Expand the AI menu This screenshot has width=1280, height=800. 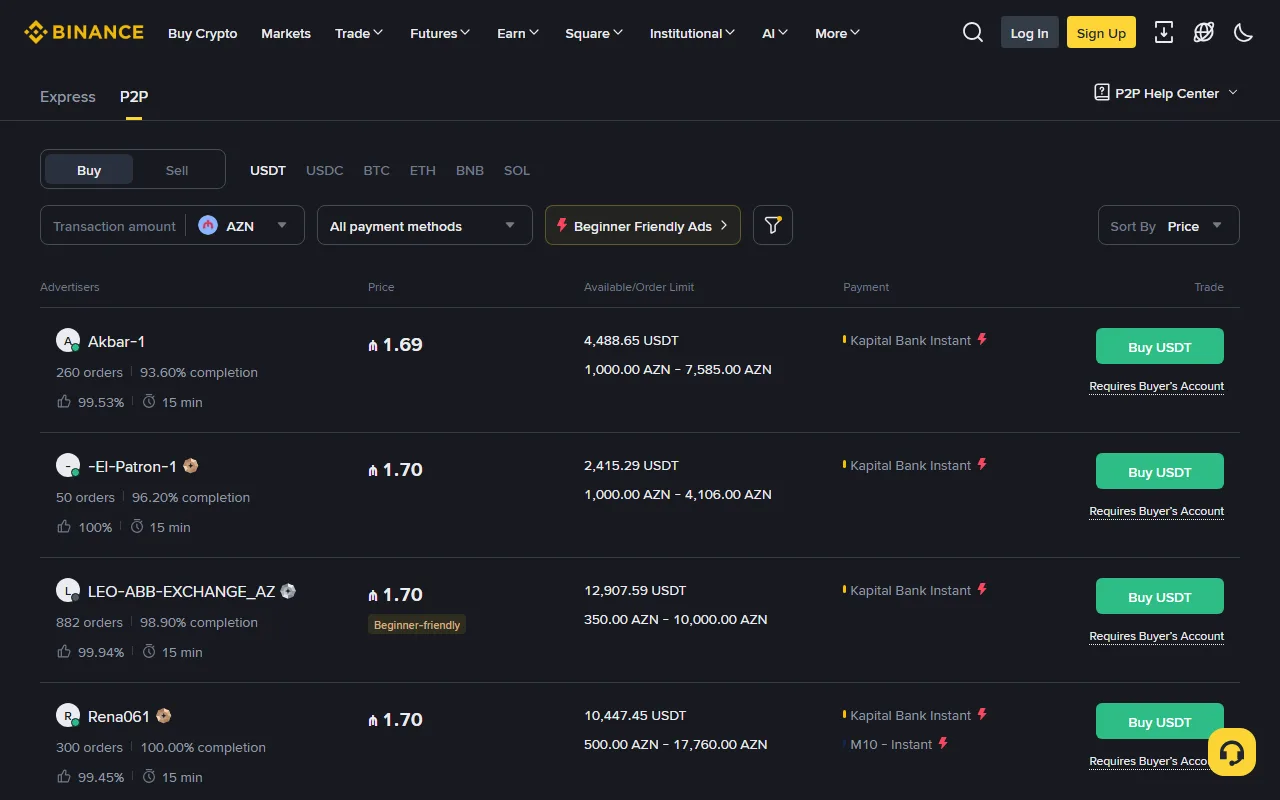(x=775, y=33)
